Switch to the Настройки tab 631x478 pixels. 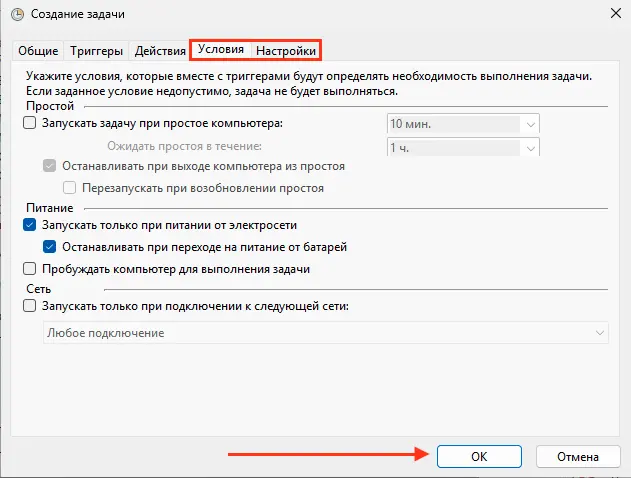tap(286, 50)
